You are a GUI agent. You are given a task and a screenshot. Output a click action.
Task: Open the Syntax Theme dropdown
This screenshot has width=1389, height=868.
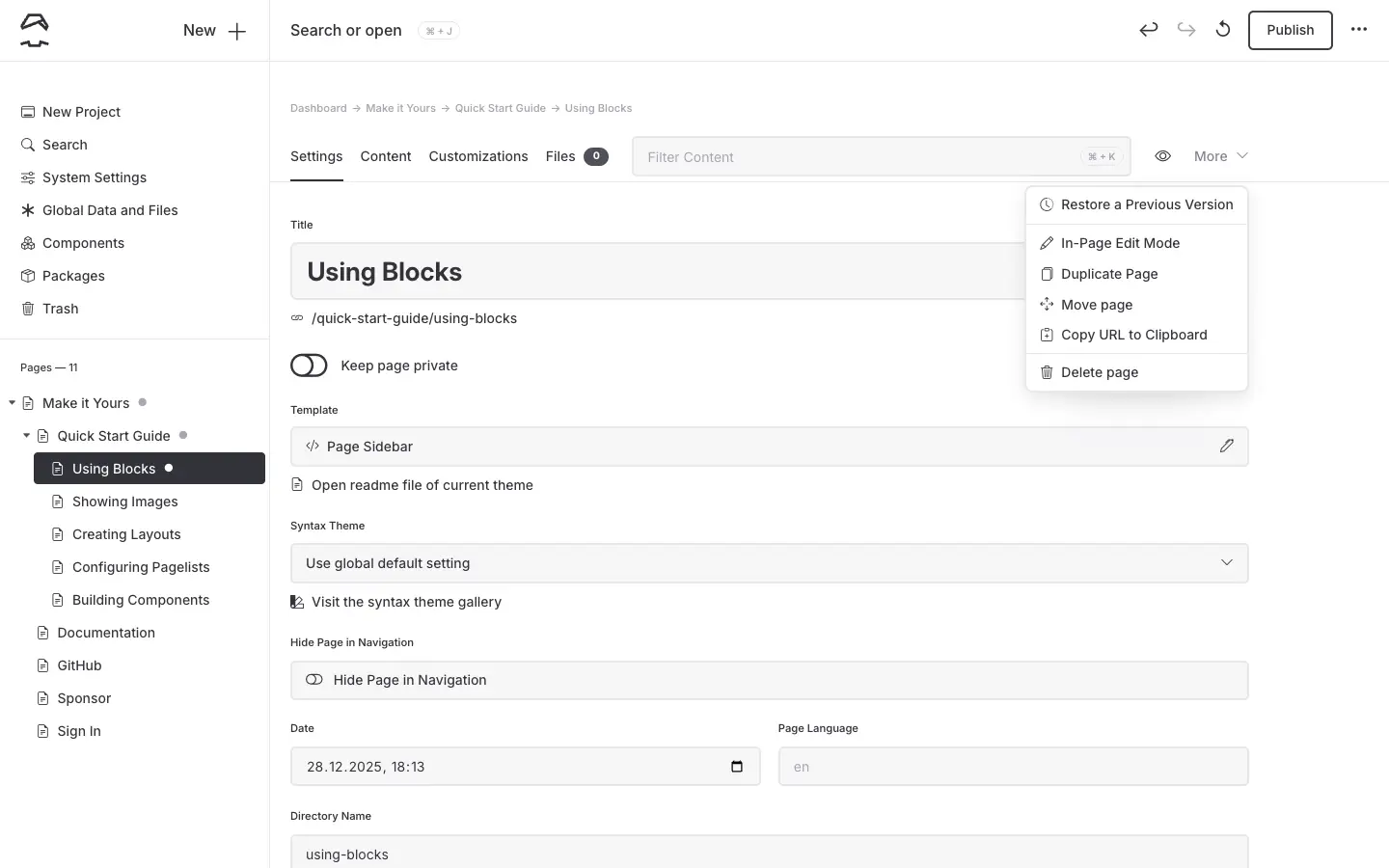pos(769,563)
